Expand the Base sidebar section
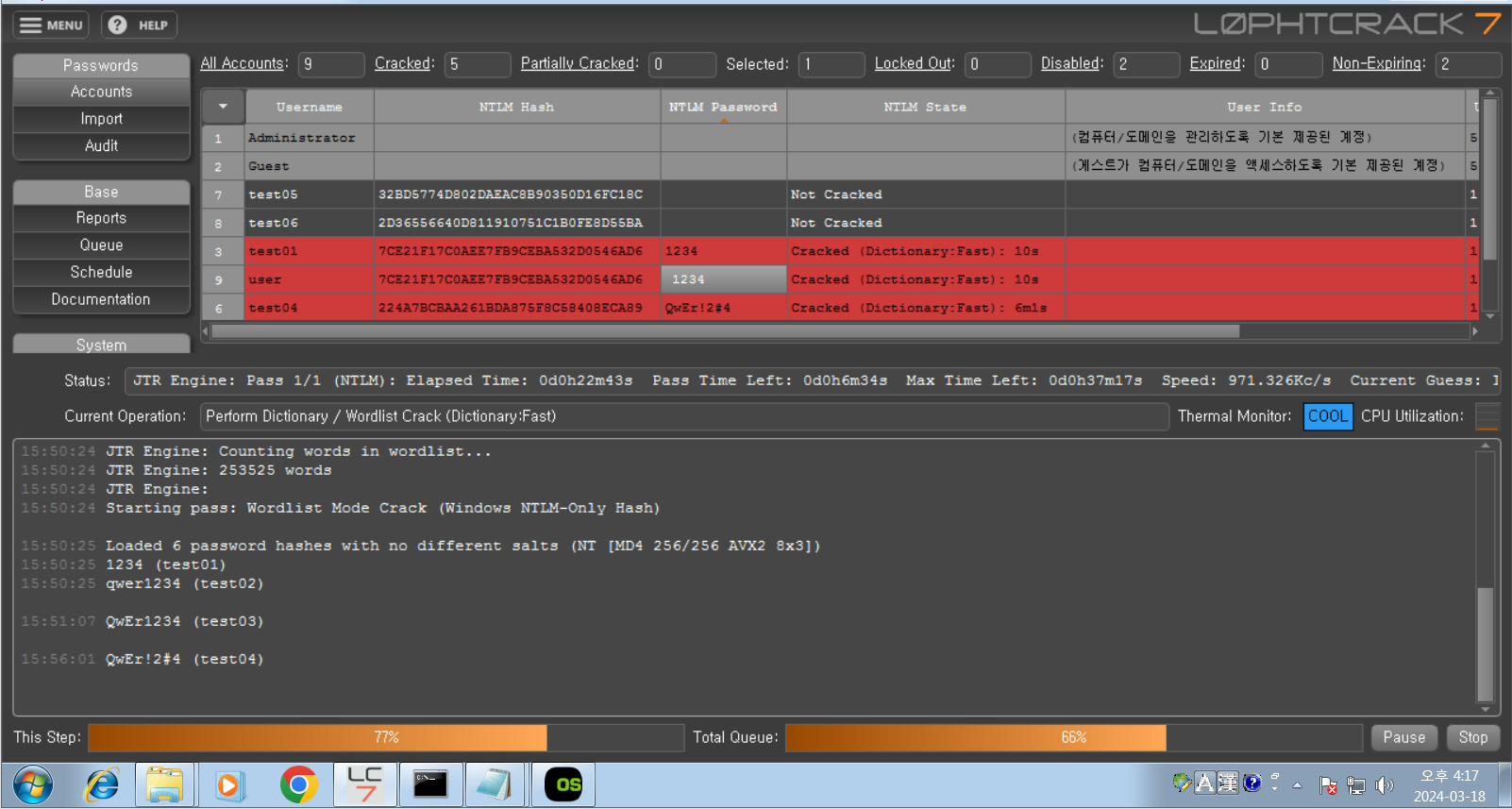This screenshot has height=809, width=1512. pyautogui.click(x=101, y=192)
